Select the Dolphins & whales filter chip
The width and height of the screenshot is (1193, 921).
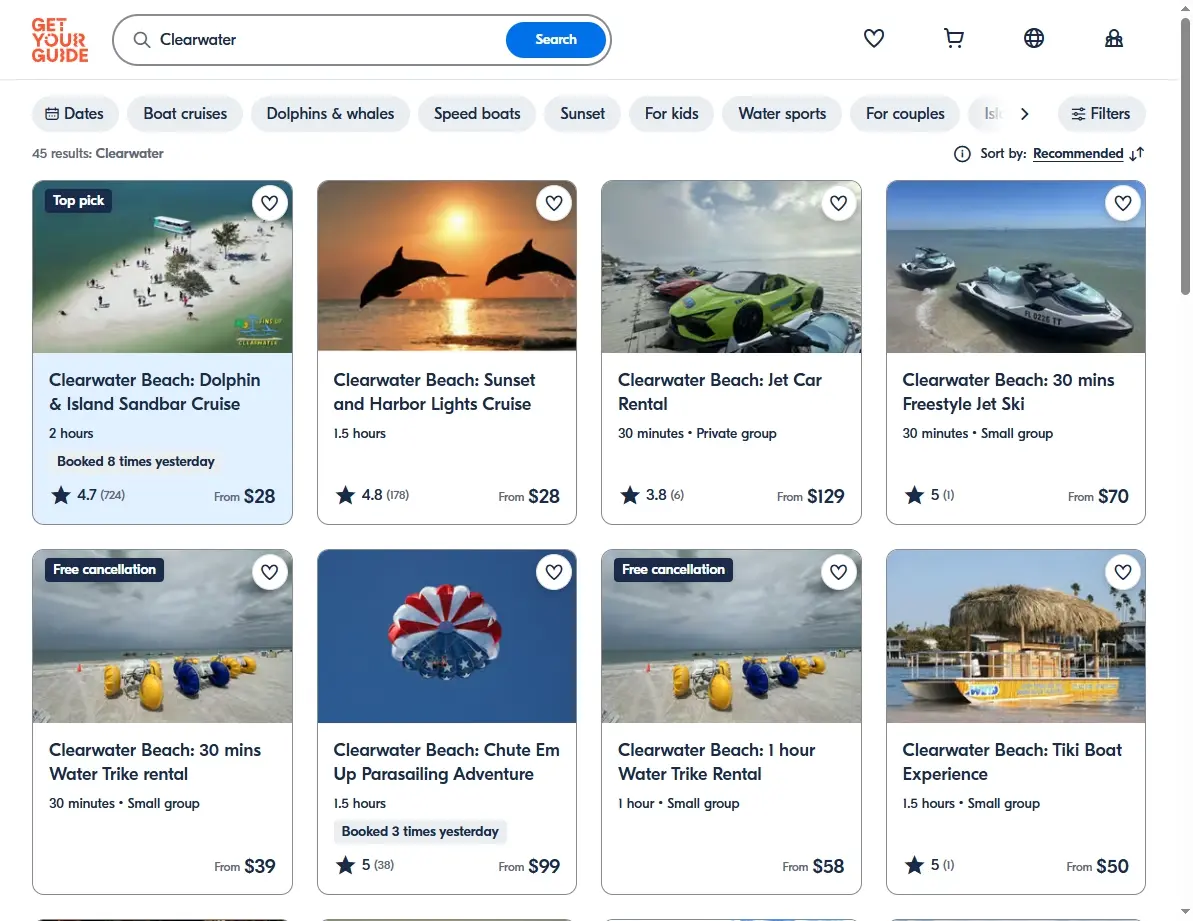click(x=330, y=113)
